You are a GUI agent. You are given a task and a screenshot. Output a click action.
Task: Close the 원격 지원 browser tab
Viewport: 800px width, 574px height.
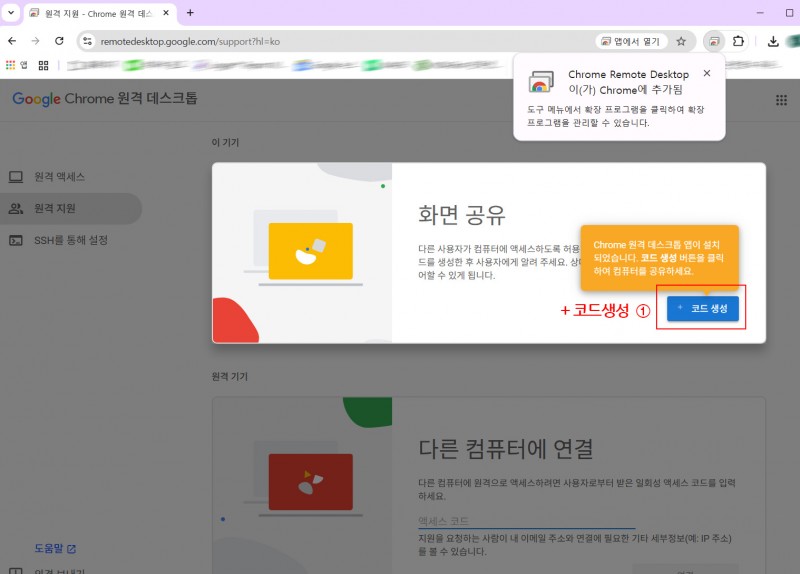(166, 13)
